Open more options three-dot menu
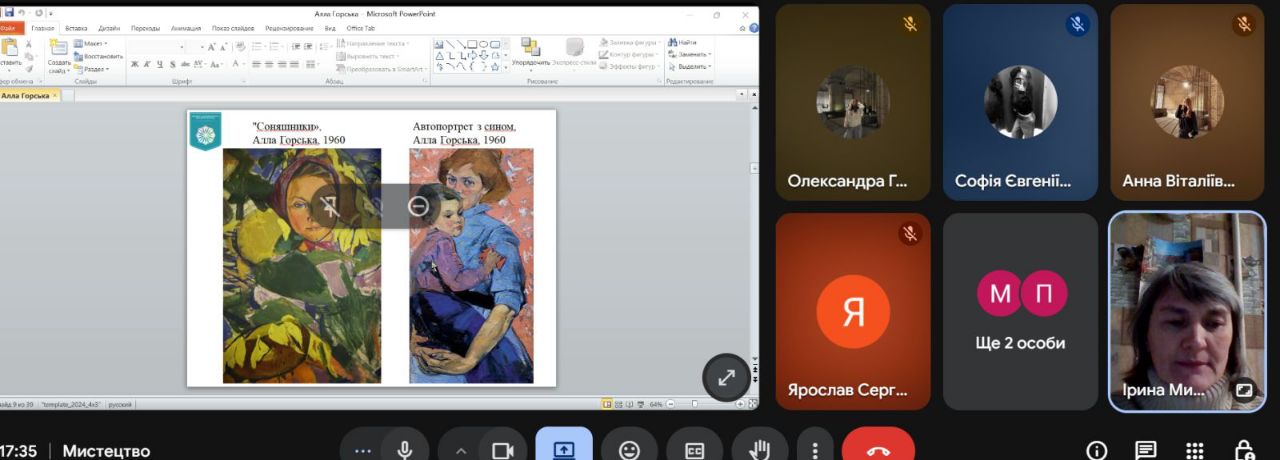The image size is (1280, 460). click(816, 450)
